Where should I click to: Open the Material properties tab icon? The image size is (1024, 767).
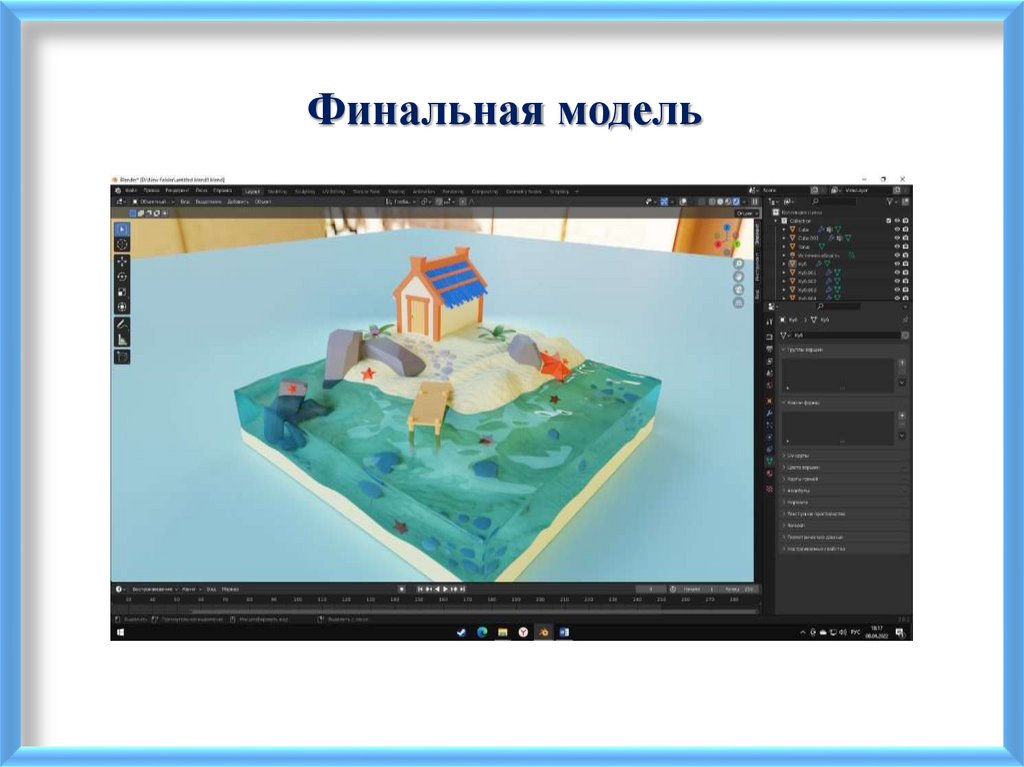[x=769, y=473]
